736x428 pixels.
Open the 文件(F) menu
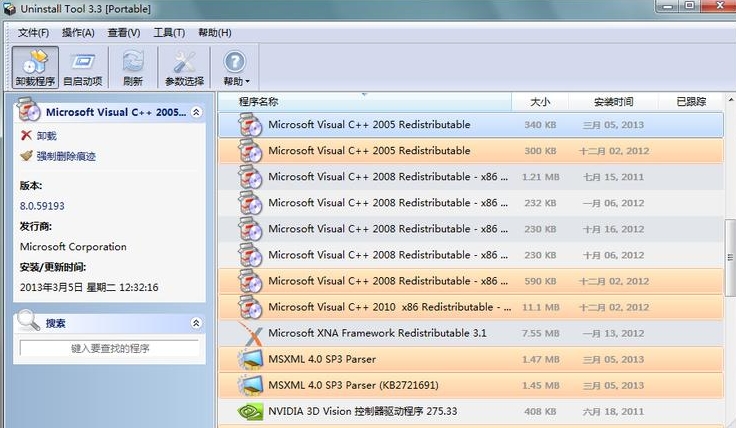click(33, 33)
